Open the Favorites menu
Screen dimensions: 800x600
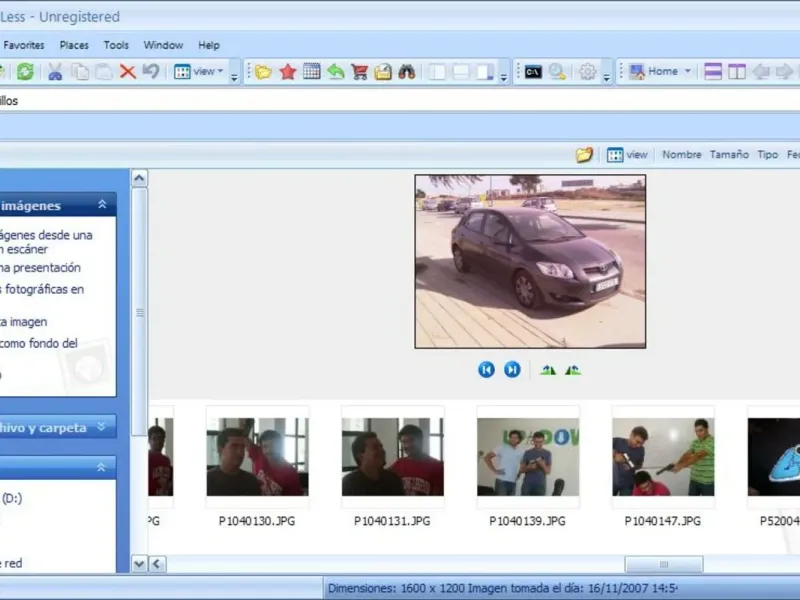tap(24, 45)
